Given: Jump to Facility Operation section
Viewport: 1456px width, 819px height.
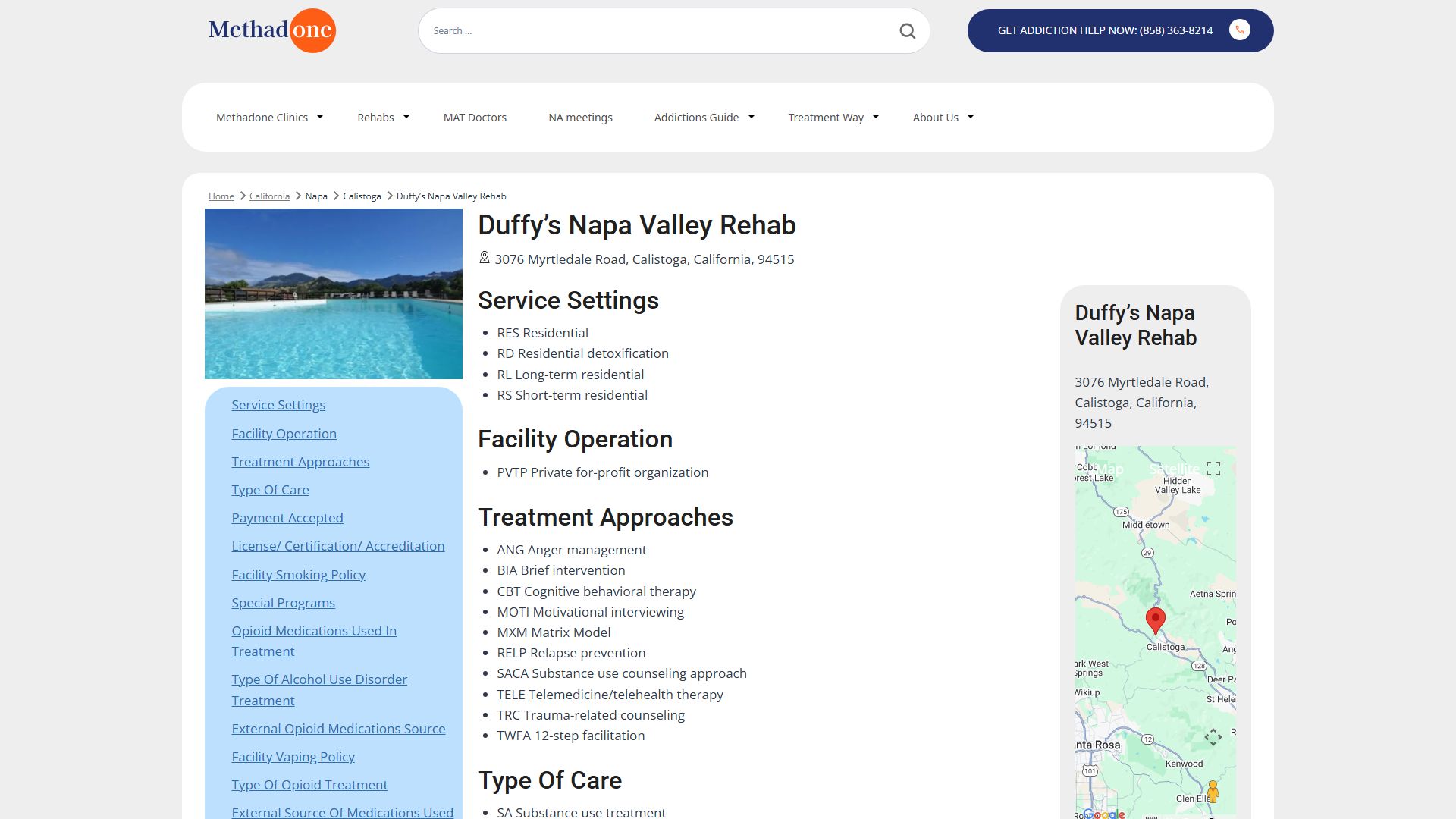Looking at the screenshot, I should tap(284, 434).
